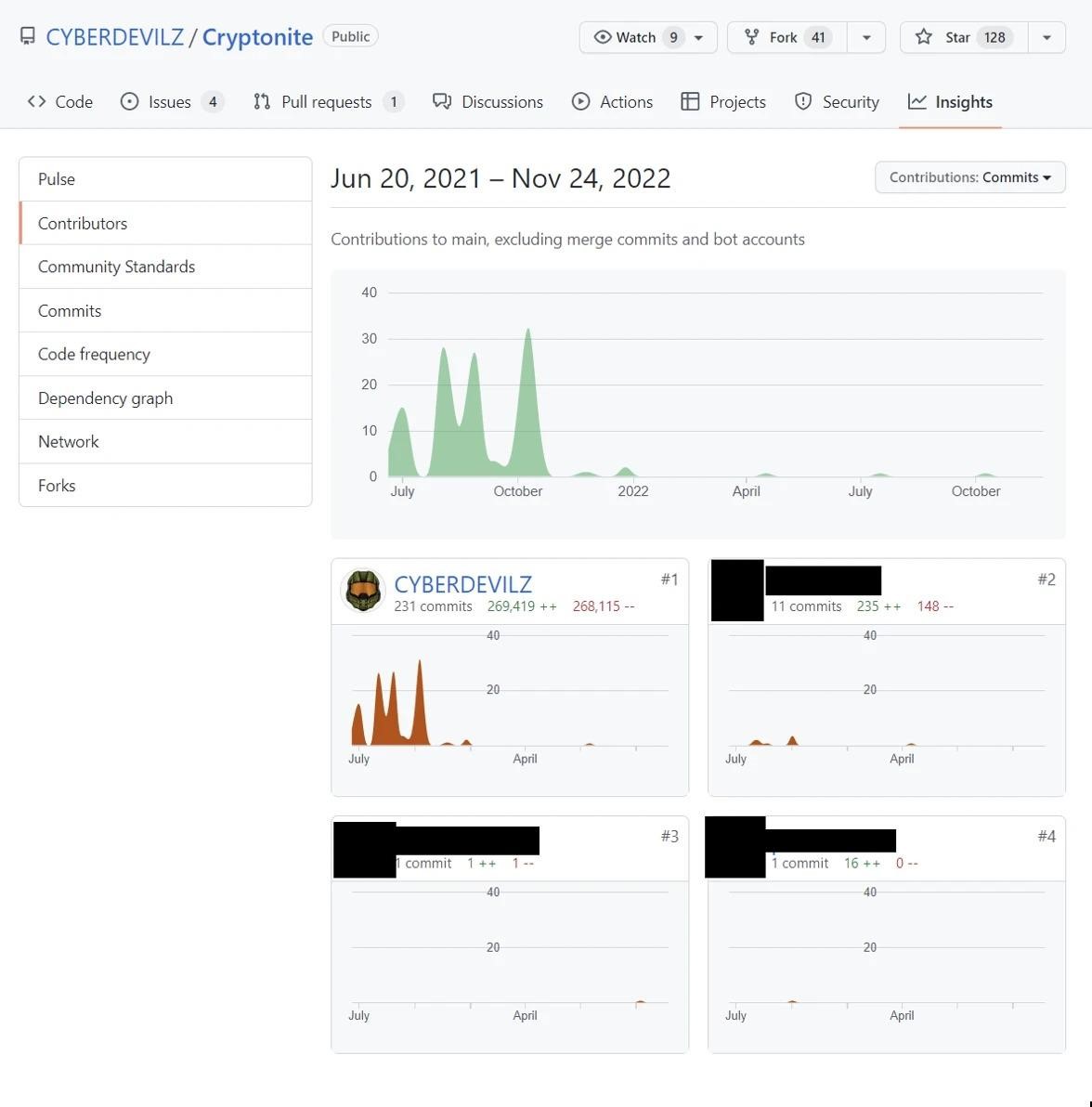Click the Security shield icon
Viewport: 1092px width, 1107px height.
coord(802,101)
